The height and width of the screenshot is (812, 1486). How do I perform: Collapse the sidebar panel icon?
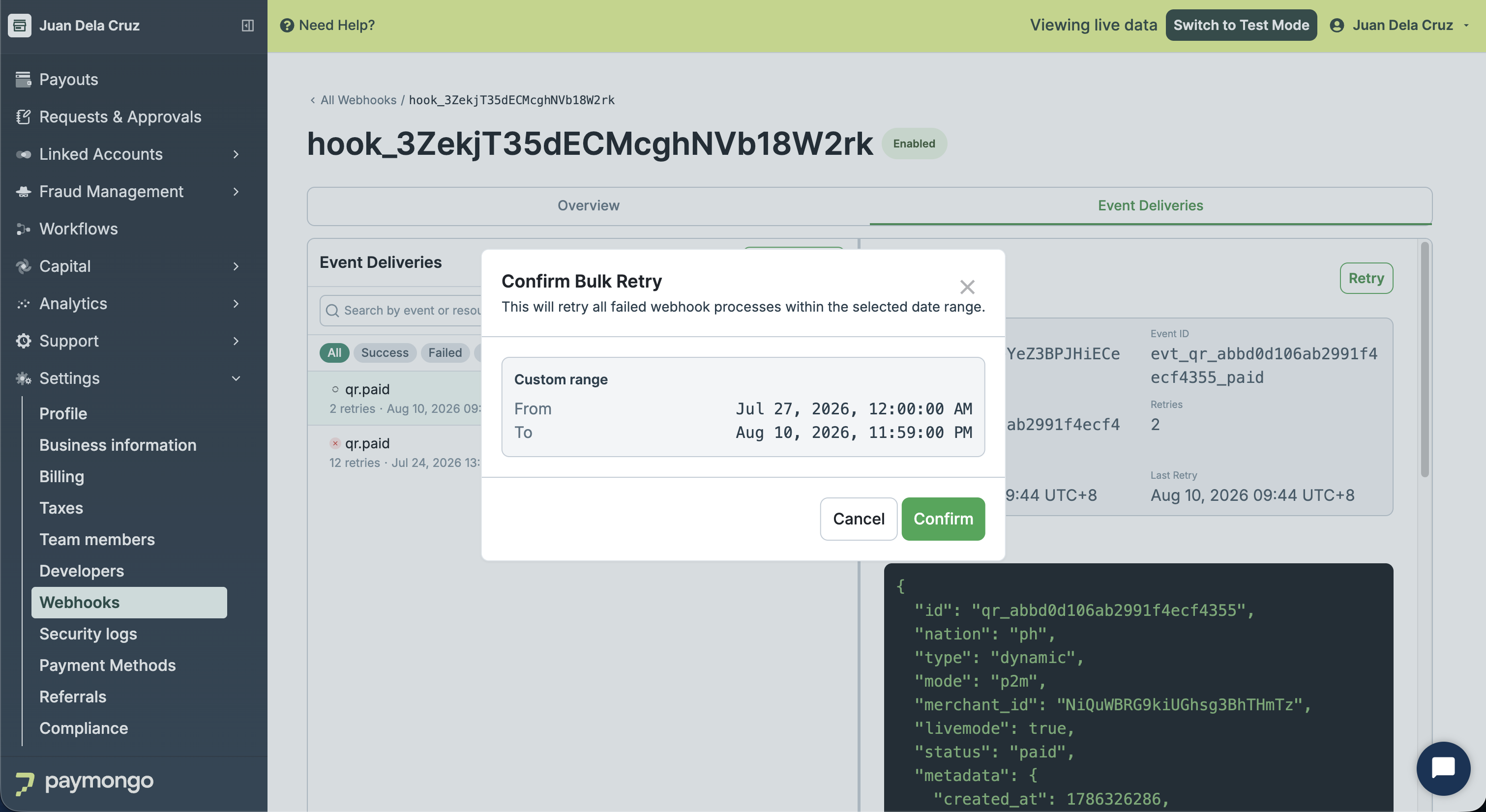(x=247, y=26)
